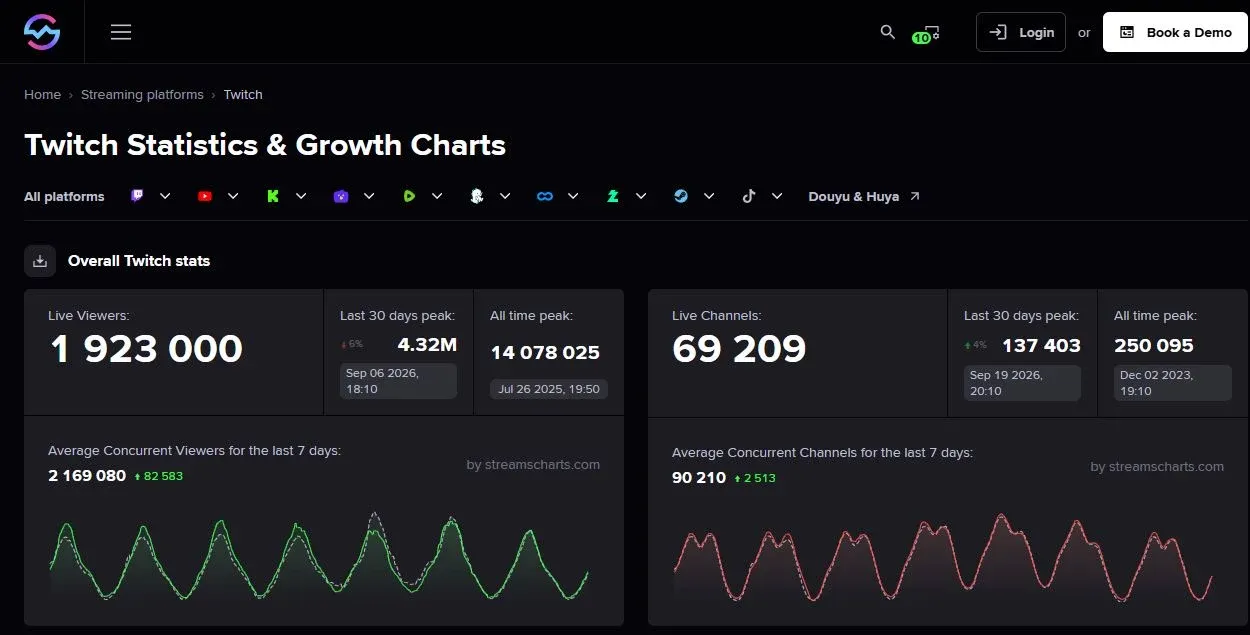Expand the ghost platform dropdown arrow
The width and height of the screenshot is (1250, 635).
[x=505, y=196]
